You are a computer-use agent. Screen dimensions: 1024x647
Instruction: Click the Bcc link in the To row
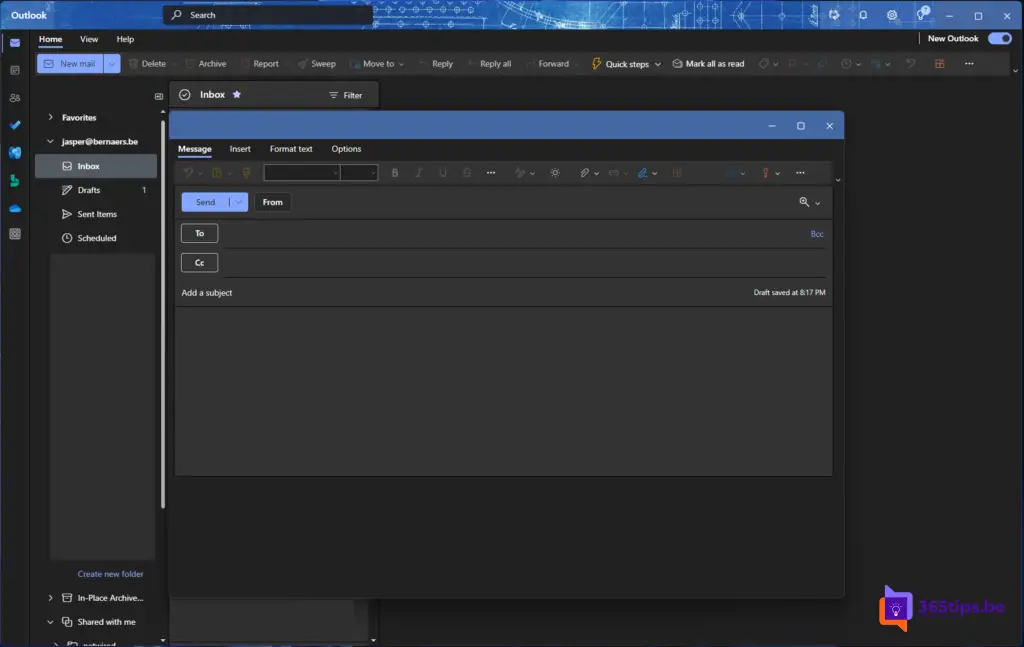point(817,234)
